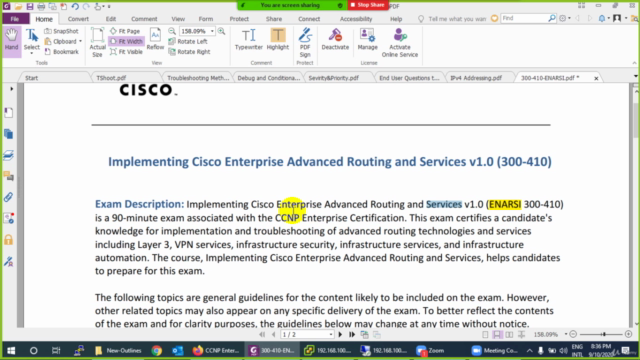Image resolution: width=640 pixels, height=360 pixels.
Task: Activate the Select text tool
Action: [31, 41]
